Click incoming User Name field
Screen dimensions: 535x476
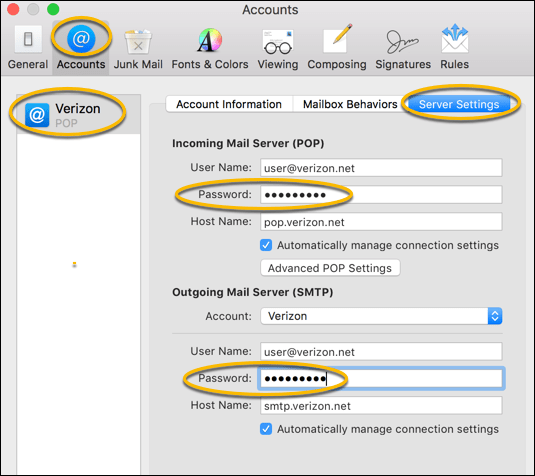tap(381, 168)
